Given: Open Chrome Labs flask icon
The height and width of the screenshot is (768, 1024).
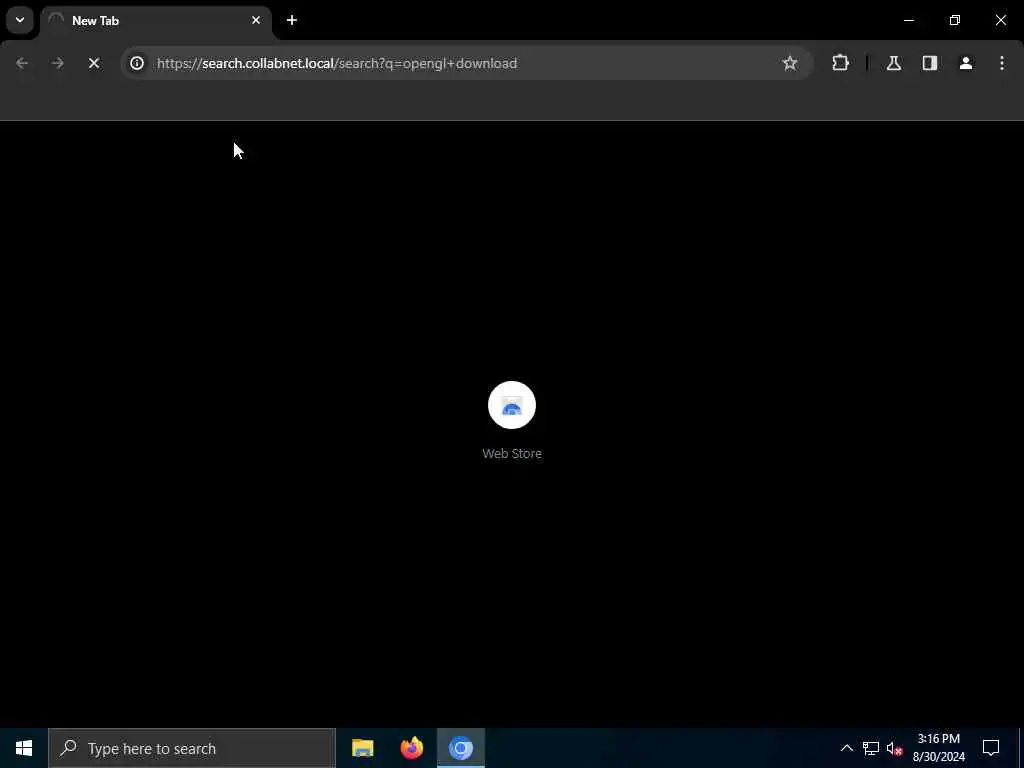Looking at the screenshot, I should pyautogui.click(x=893, y=63).
